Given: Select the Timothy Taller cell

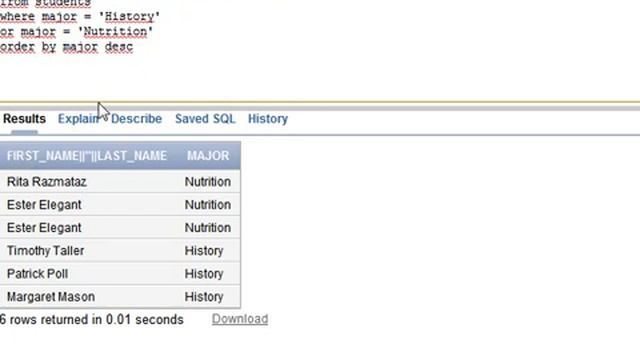Looking at the screenshot, I should tap(45, 251).
